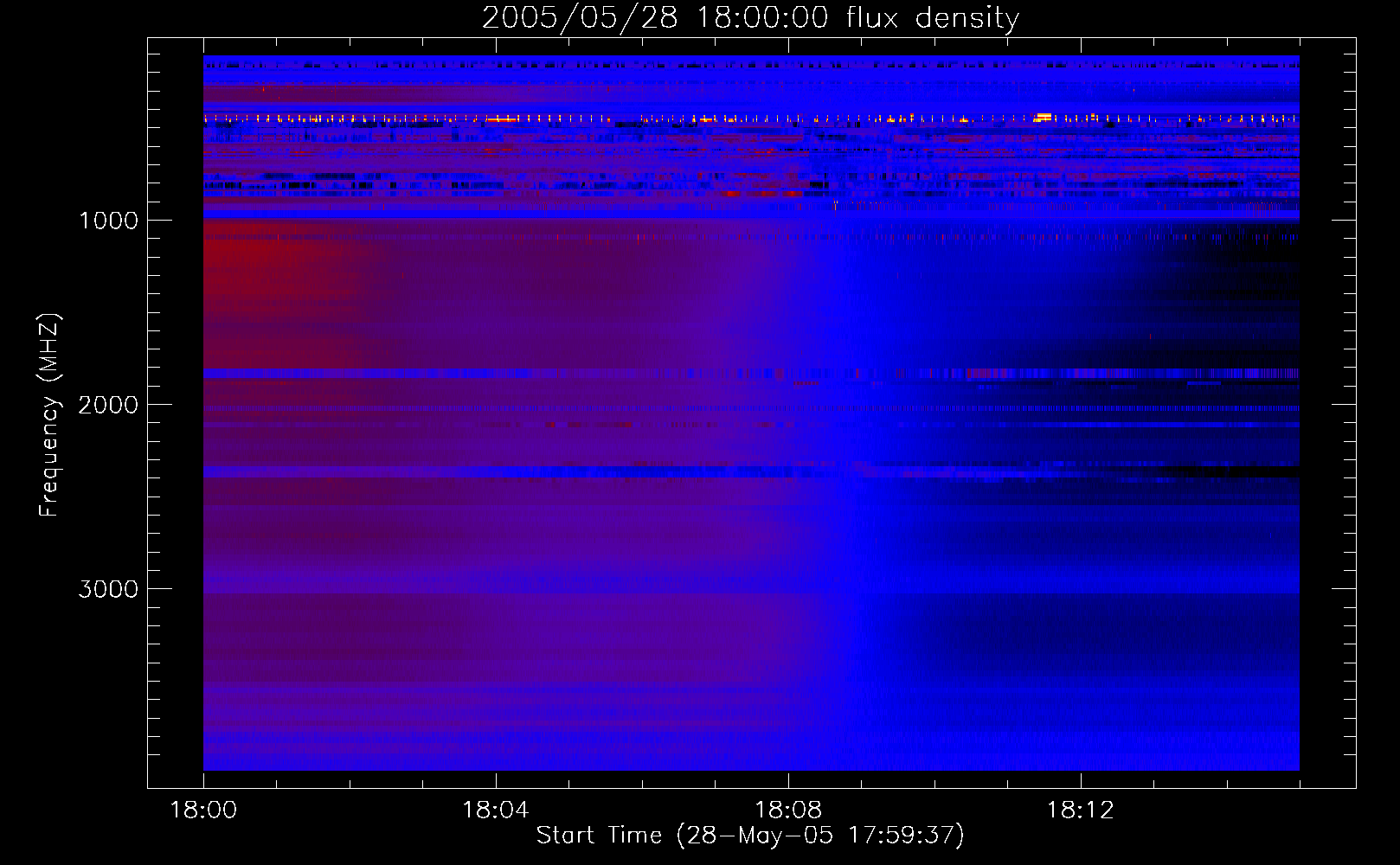1400x865 pixels.
Task: Click the 18:12 time tick label
Action: (x=1081, y=811)
